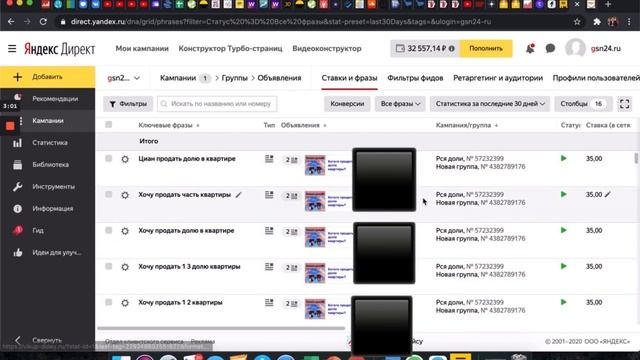Switch to Ретаргетинг и аудитории tab
The image size is (640, 360).
[498, 78]
